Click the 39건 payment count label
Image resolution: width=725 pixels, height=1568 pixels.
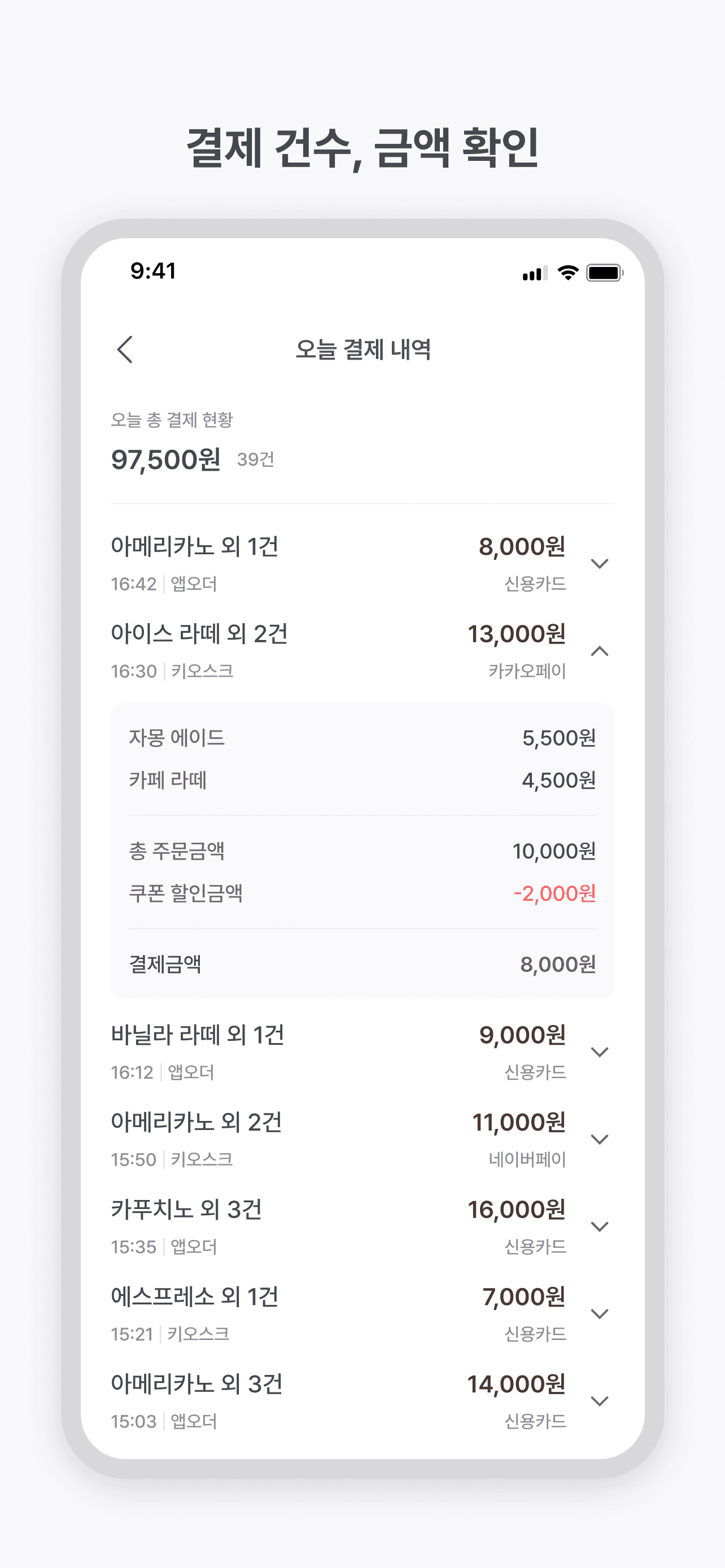[256, 459]
